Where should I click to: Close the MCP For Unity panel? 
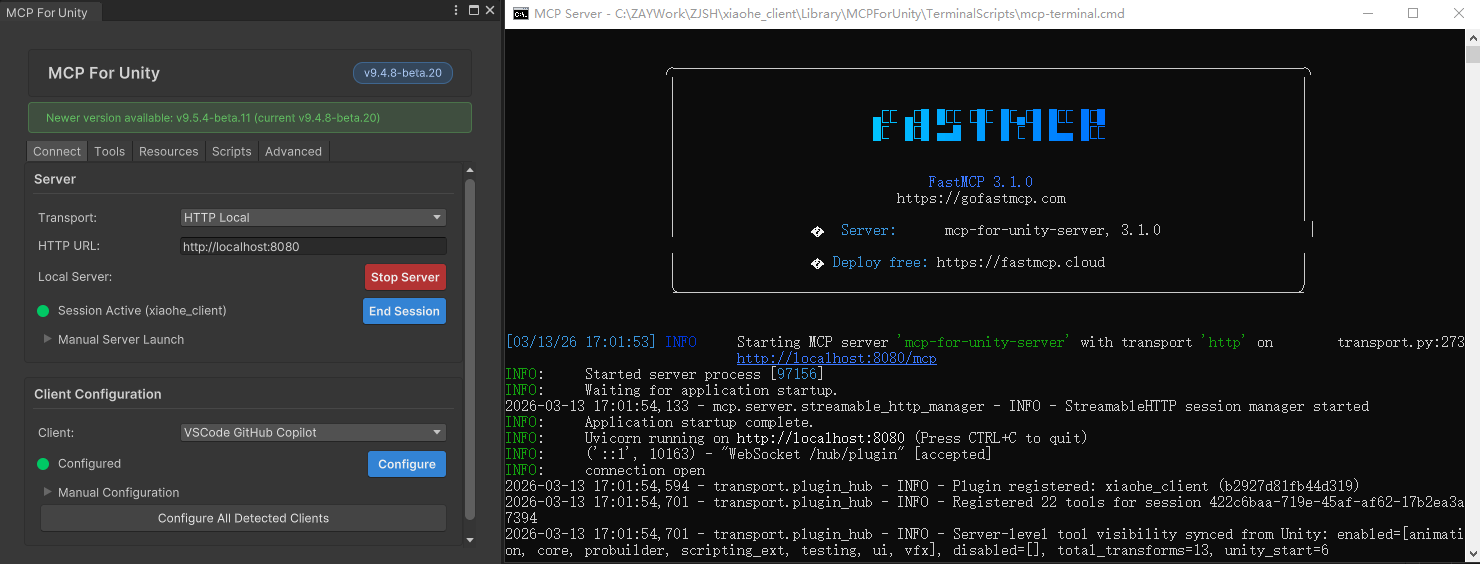point(490,10)
